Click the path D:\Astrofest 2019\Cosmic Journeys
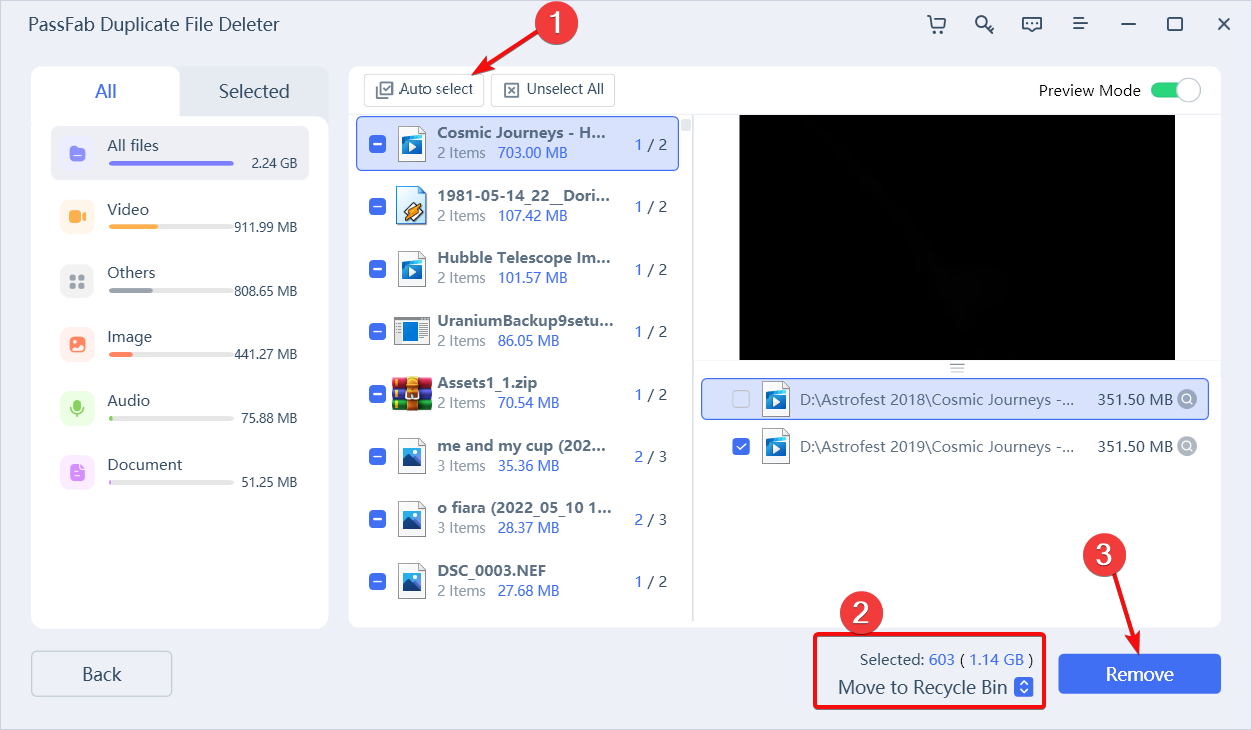The width and height of the screenshot is (1252, 730). (938, 447)
